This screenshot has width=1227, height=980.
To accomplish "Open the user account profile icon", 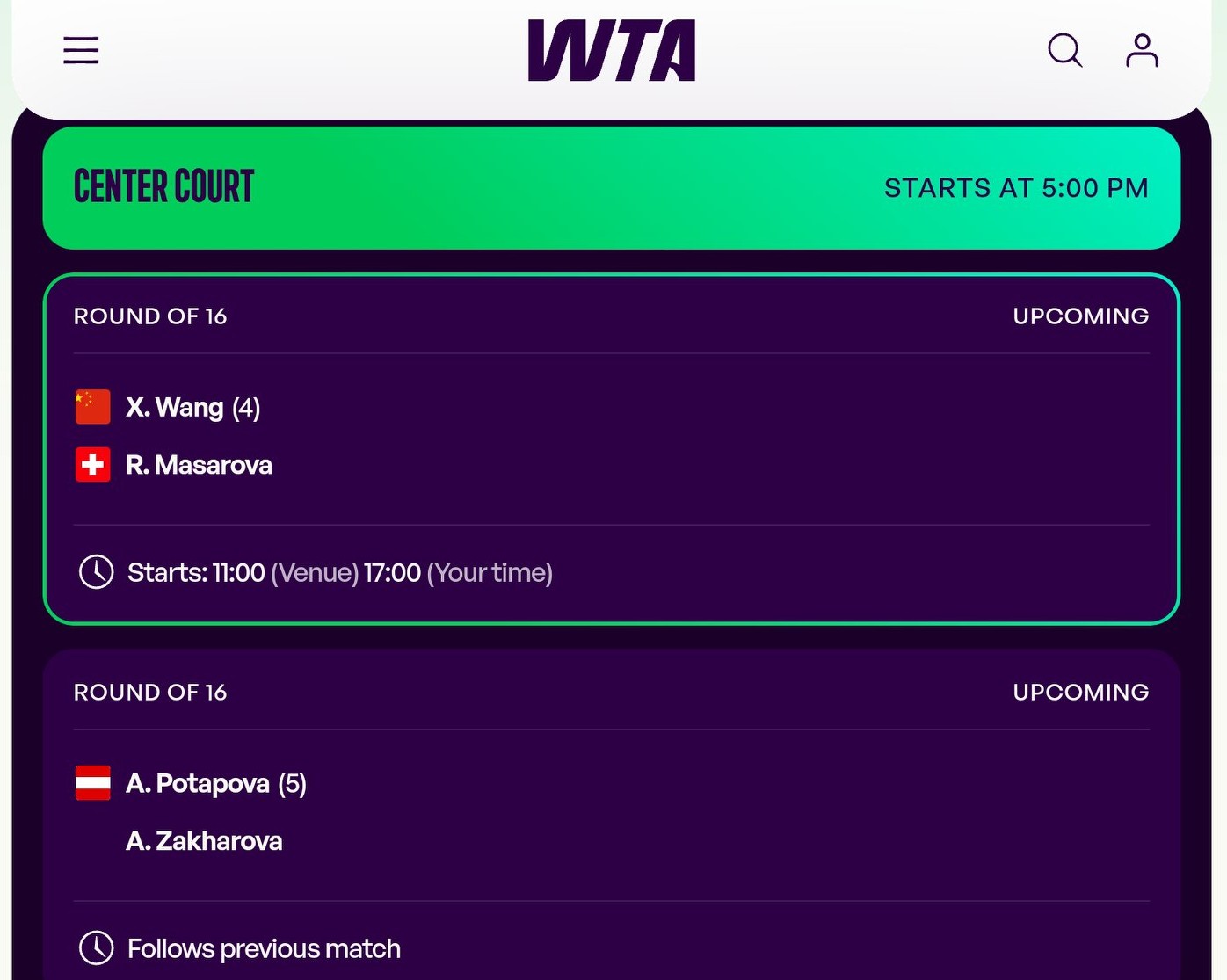I will coord(1142,50).
